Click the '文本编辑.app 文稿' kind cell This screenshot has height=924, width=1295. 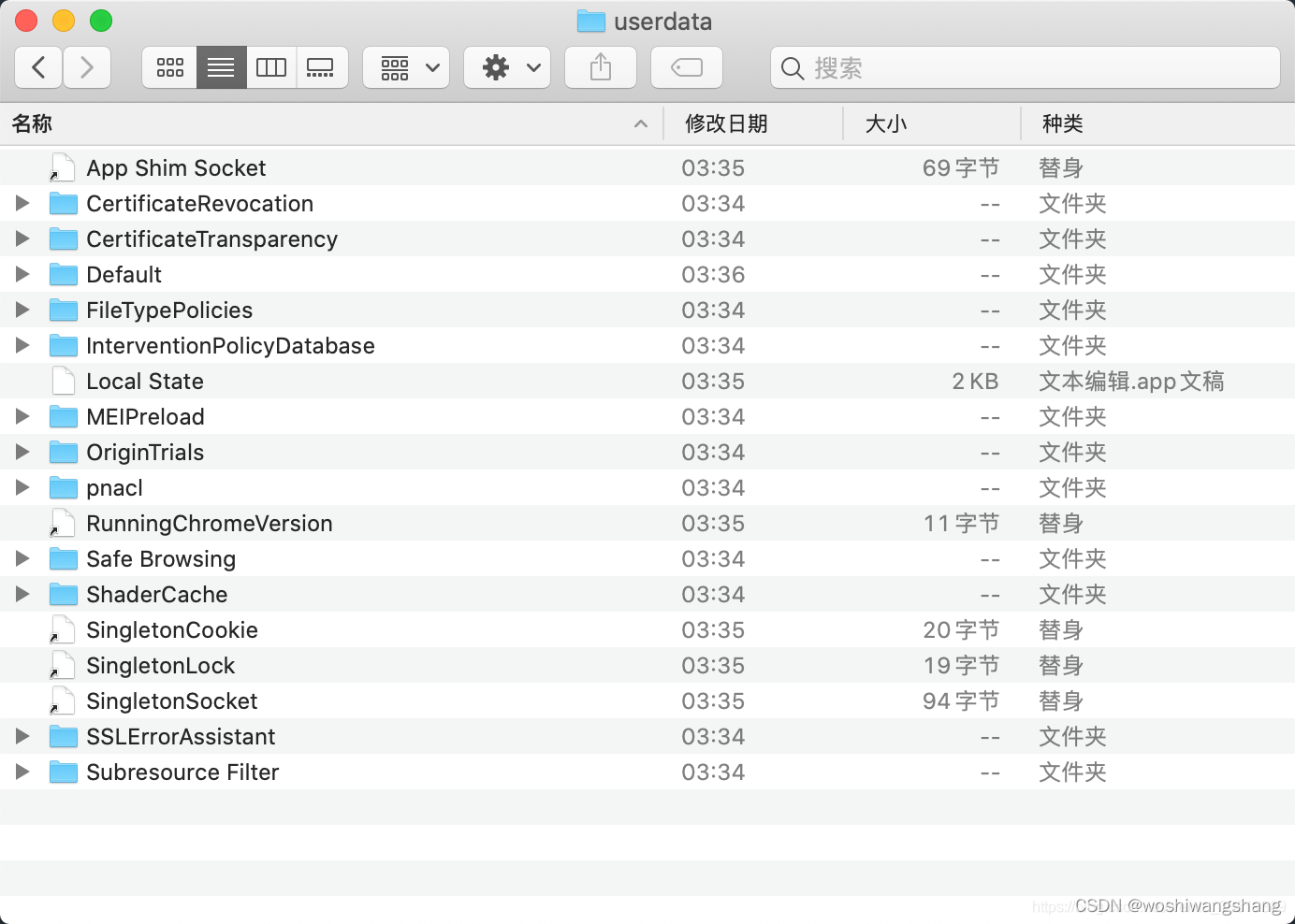[x=1131, y=382]
